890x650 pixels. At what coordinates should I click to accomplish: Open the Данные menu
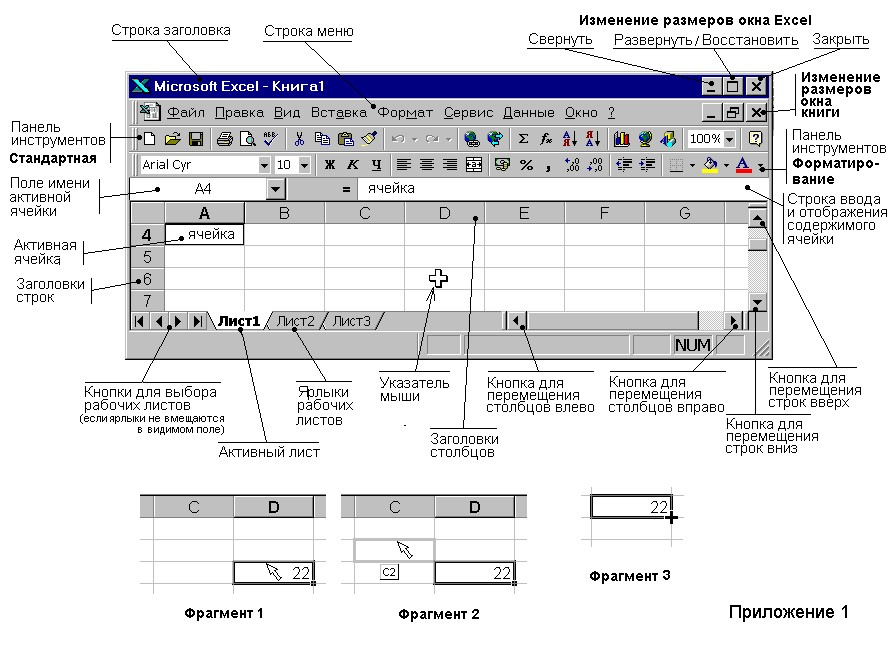529,112
